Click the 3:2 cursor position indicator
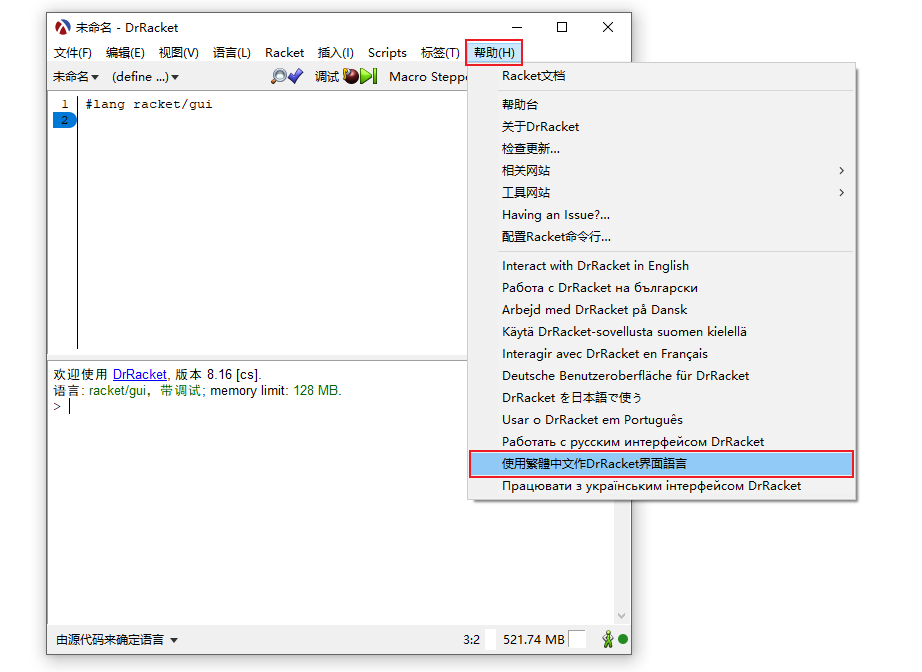Screen dimensions: 922x672 click(471, 640)
